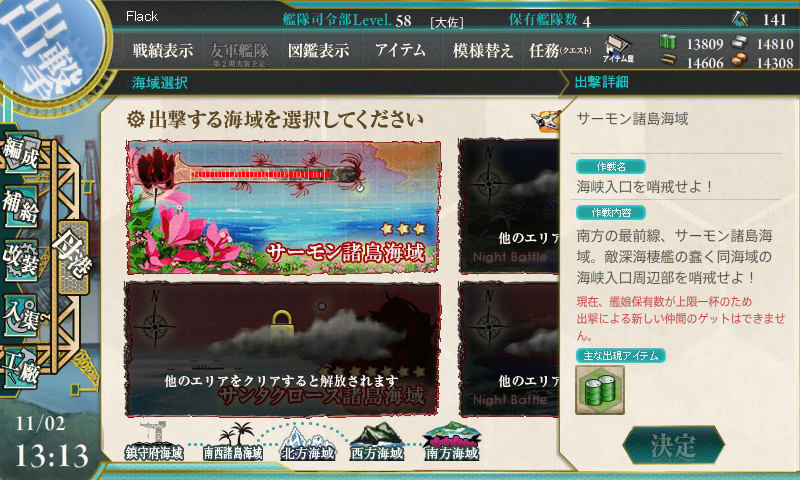Open the アイテム屋 item shop icon
The width and height of the screenshot is (800, 480).
618,49
